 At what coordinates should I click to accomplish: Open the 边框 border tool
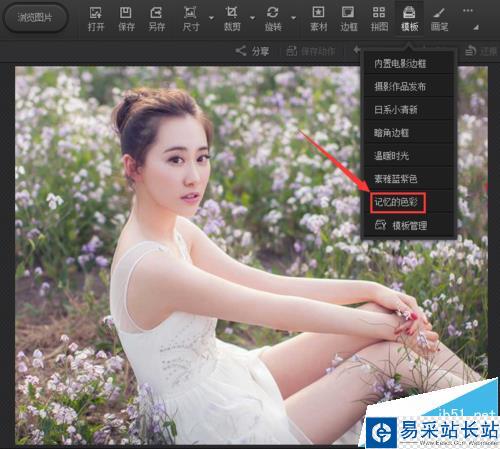(x=349, y=19)
